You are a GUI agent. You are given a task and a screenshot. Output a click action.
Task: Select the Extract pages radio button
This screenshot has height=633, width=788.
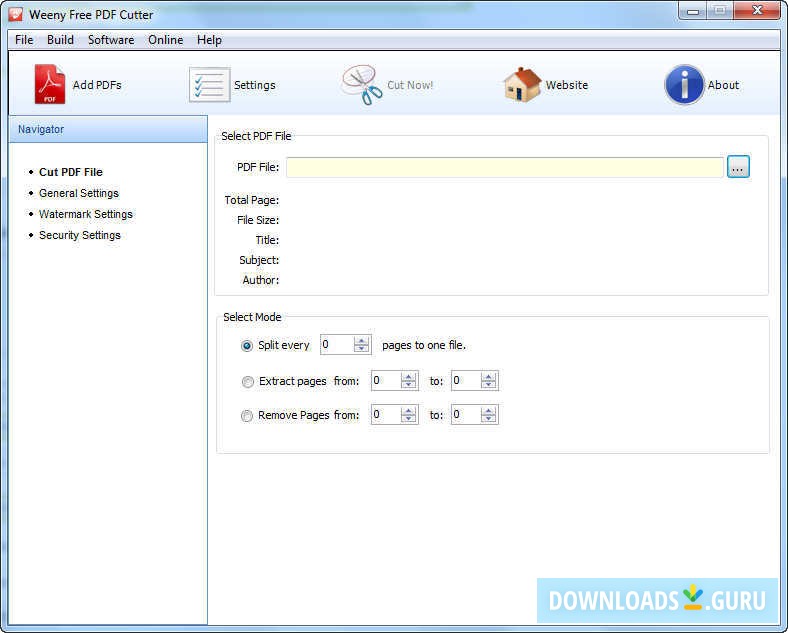(x=247, y=382)
